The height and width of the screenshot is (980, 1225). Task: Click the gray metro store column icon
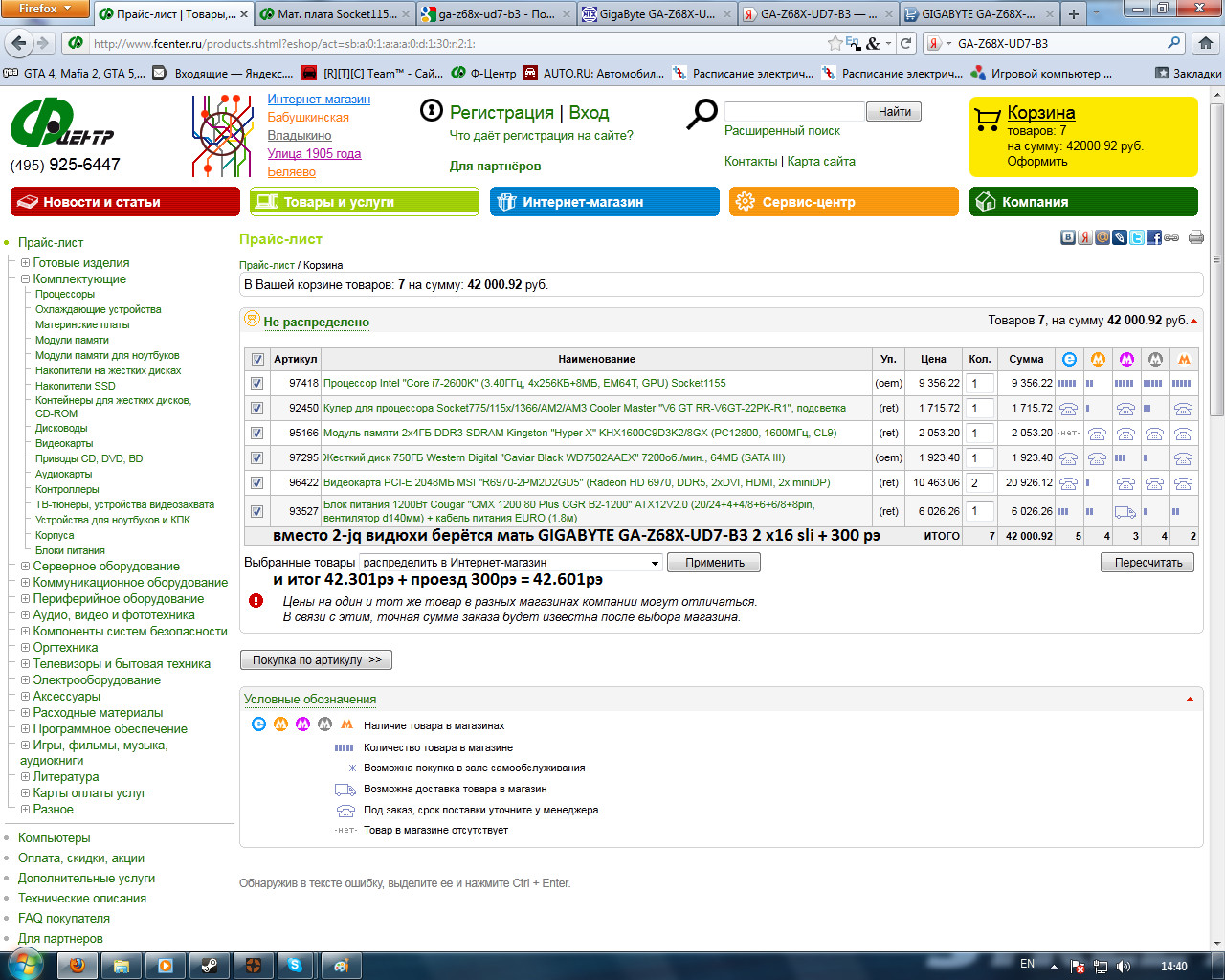pyautogui.click(x=1155, y=359)
